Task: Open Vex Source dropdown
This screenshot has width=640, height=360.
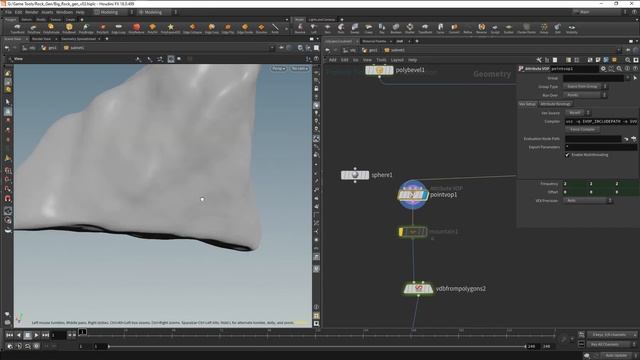Action: pyautogui.click(x=577, y=113)
